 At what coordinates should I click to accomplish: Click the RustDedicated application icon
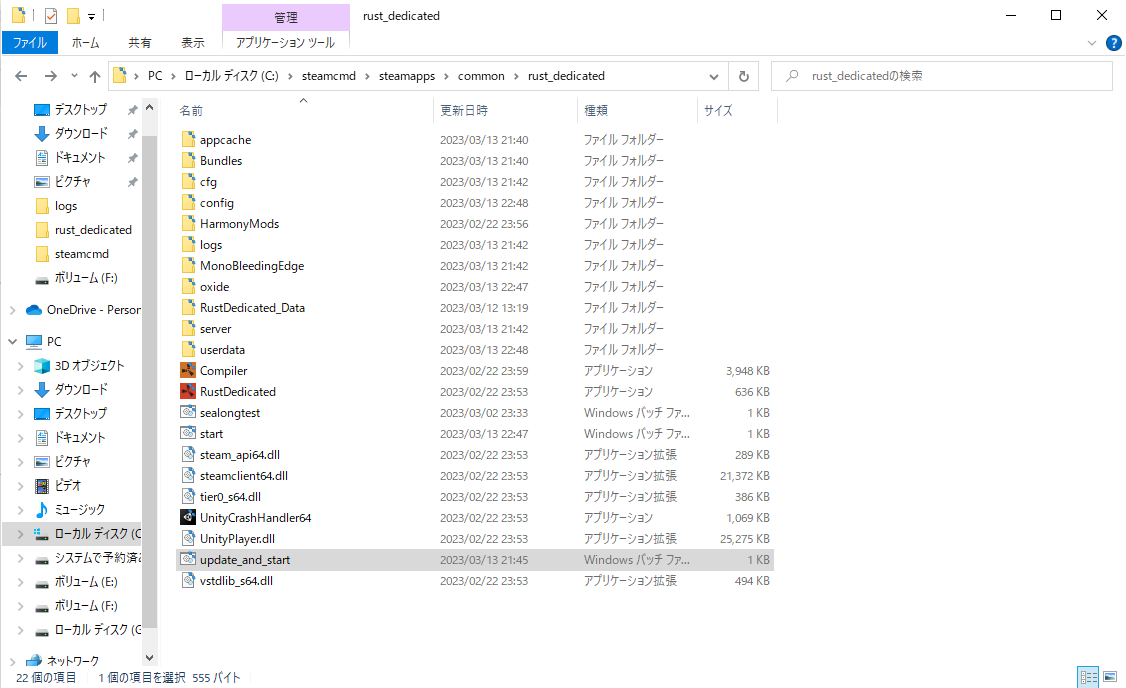pyautogui.click(x=188, y=391)
